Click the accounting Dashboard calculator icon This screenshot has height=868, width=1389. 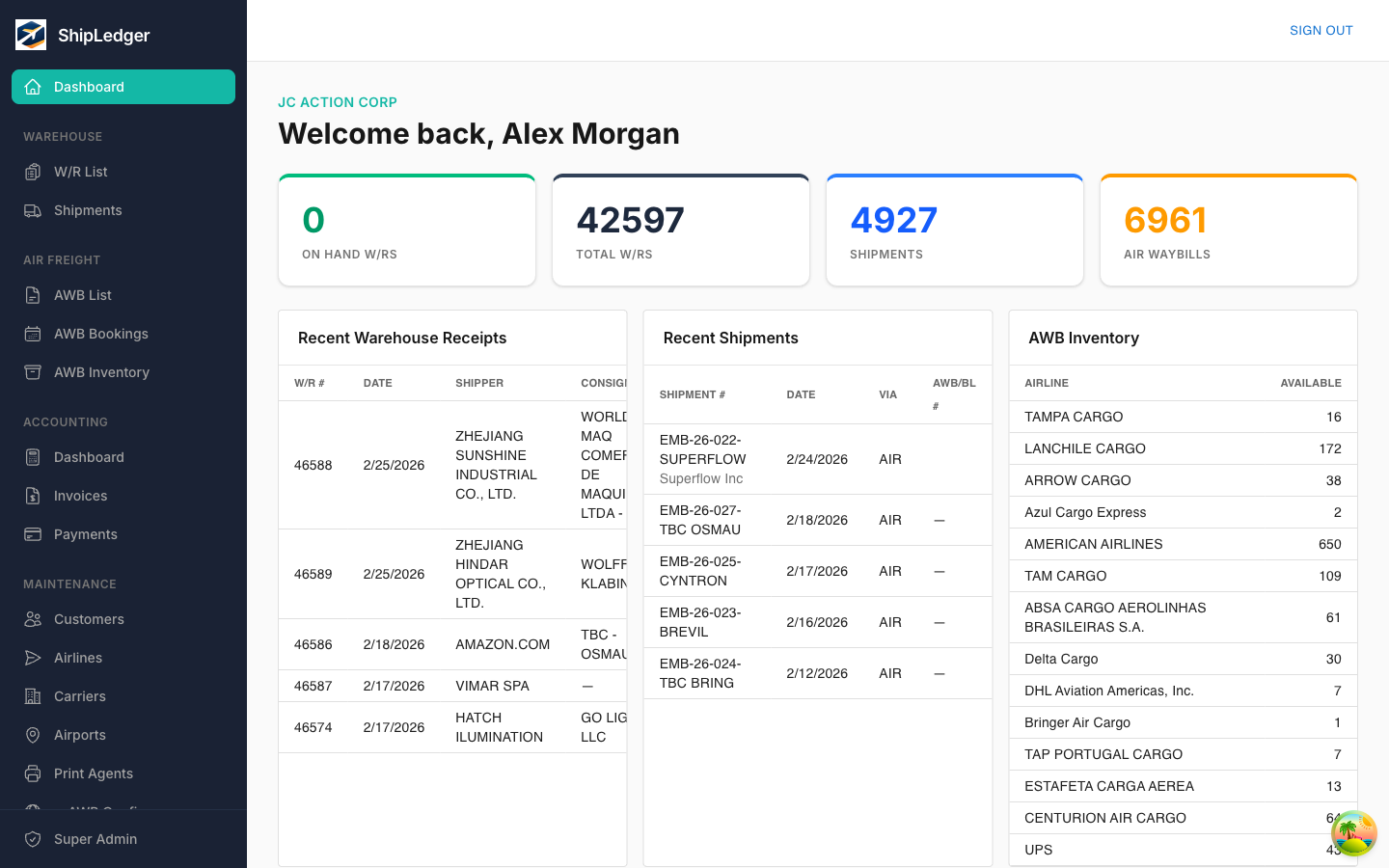point(33,457)
